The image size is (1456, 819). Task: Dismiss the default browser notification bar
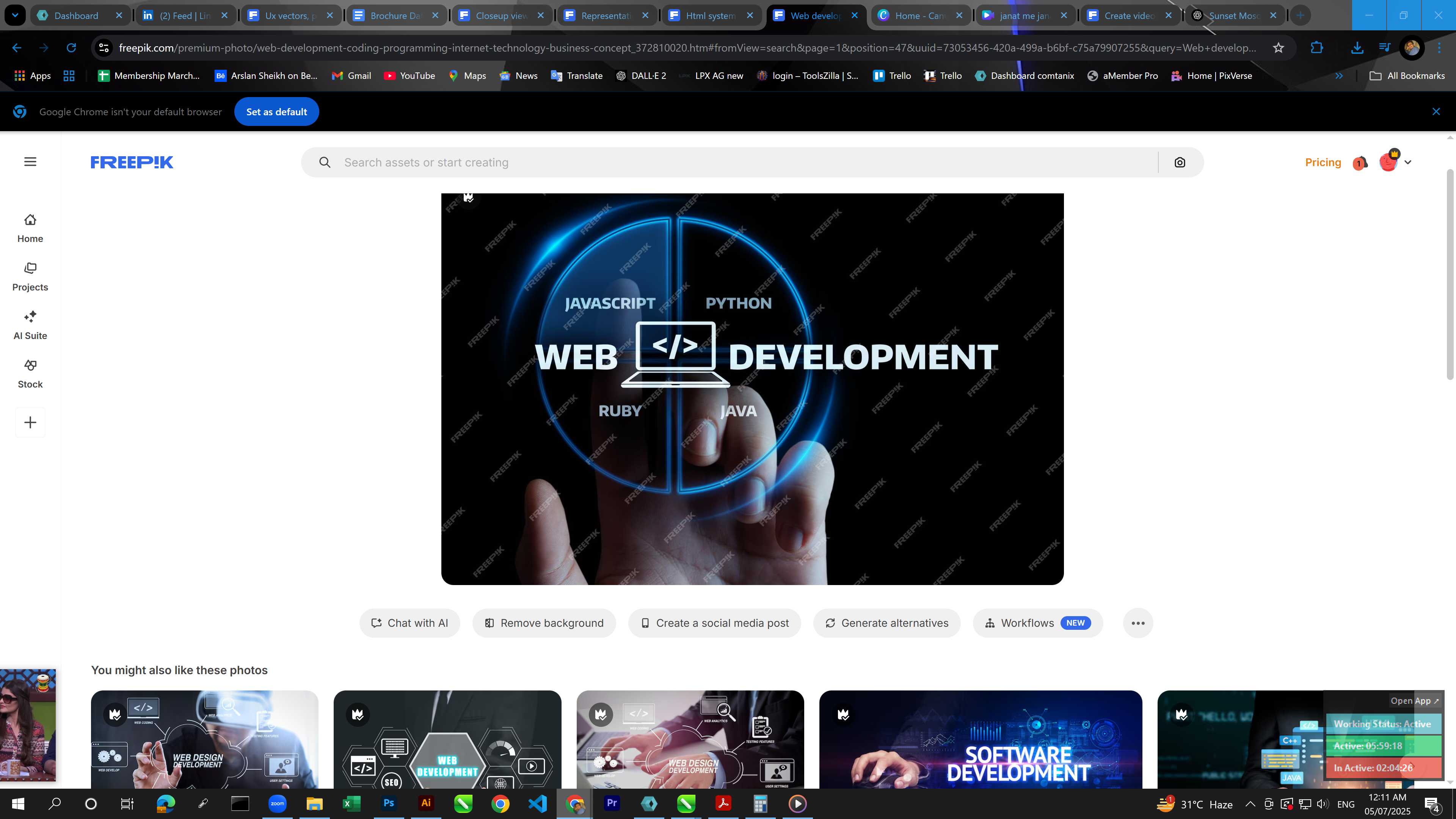[1436, 111]
